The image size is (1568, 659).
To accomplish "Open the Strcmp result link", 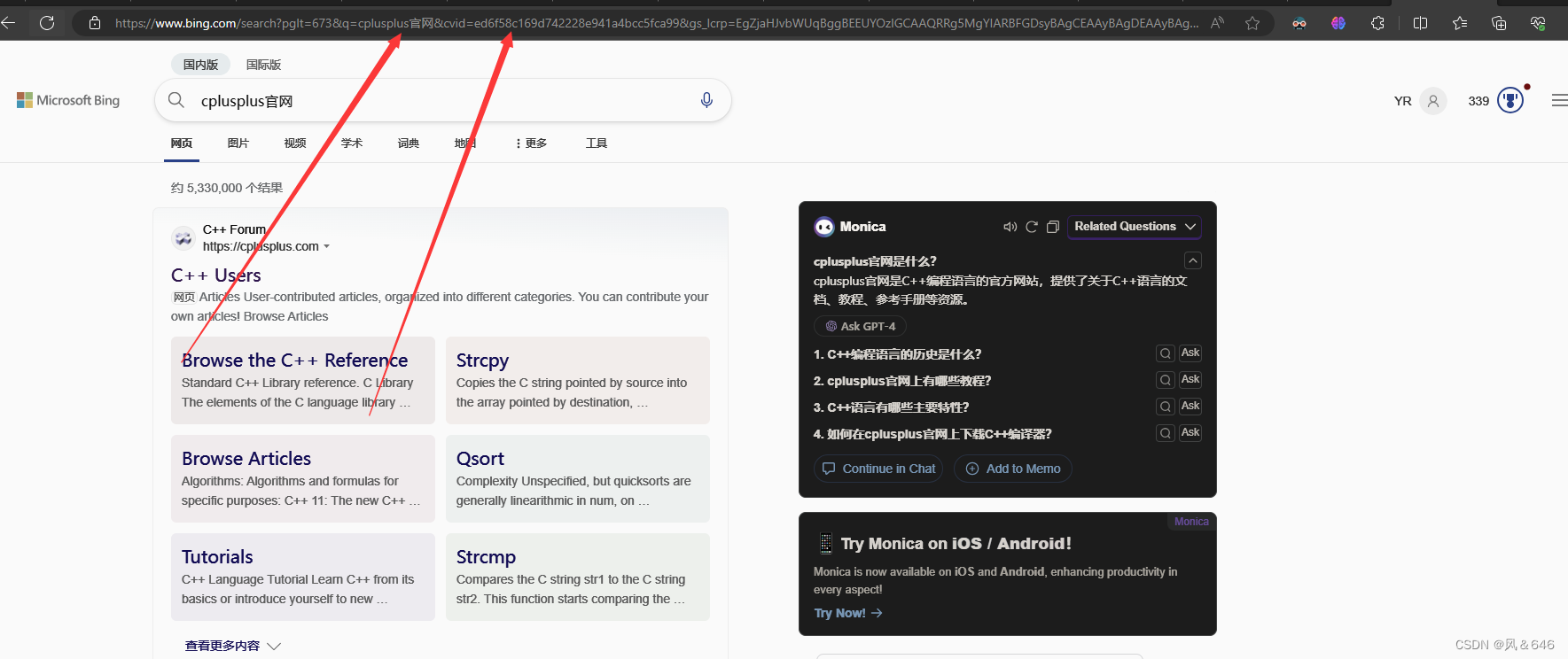I will click(x=486, y=557).
